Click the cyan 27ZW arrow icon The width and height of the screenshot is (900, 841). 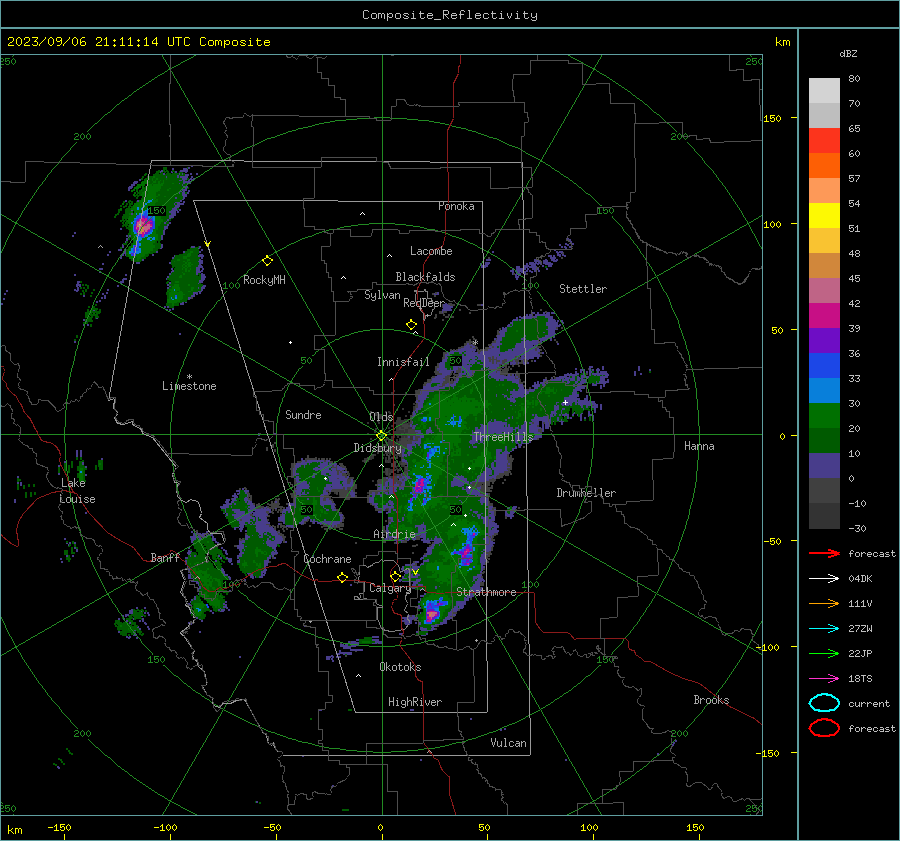(x=824, y=629)
